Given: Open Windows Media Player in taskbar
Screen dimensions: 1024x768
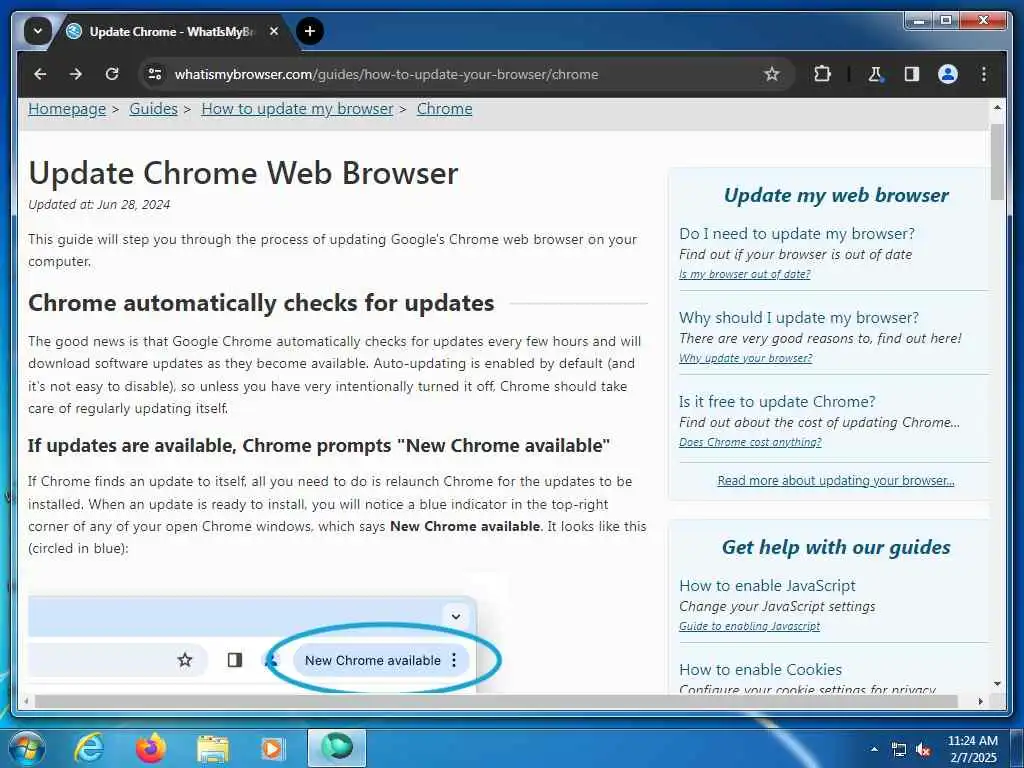Looking at the screenshot, I should [272, 748].
